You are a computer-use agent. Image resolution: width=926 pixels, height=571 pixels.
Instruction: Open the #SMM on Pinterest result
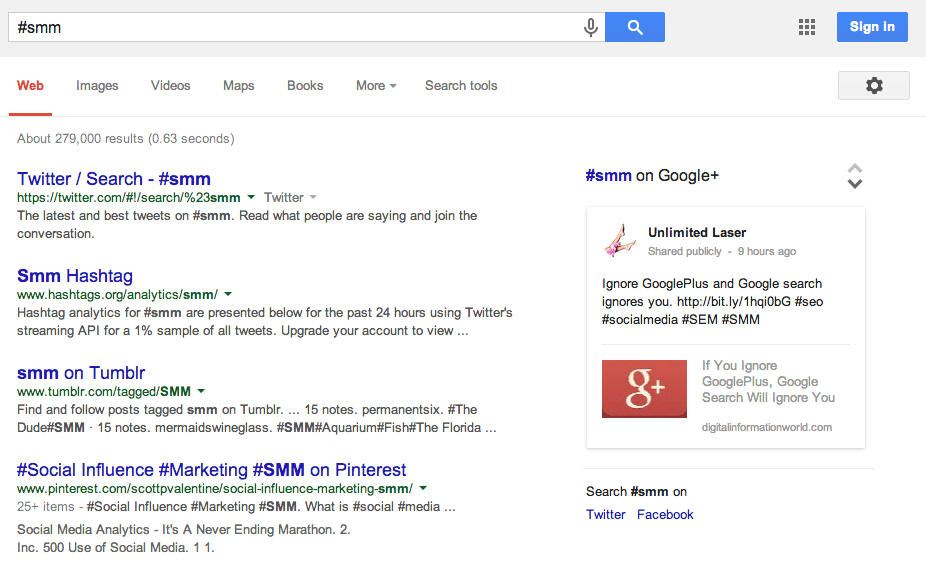pos(211,470)
